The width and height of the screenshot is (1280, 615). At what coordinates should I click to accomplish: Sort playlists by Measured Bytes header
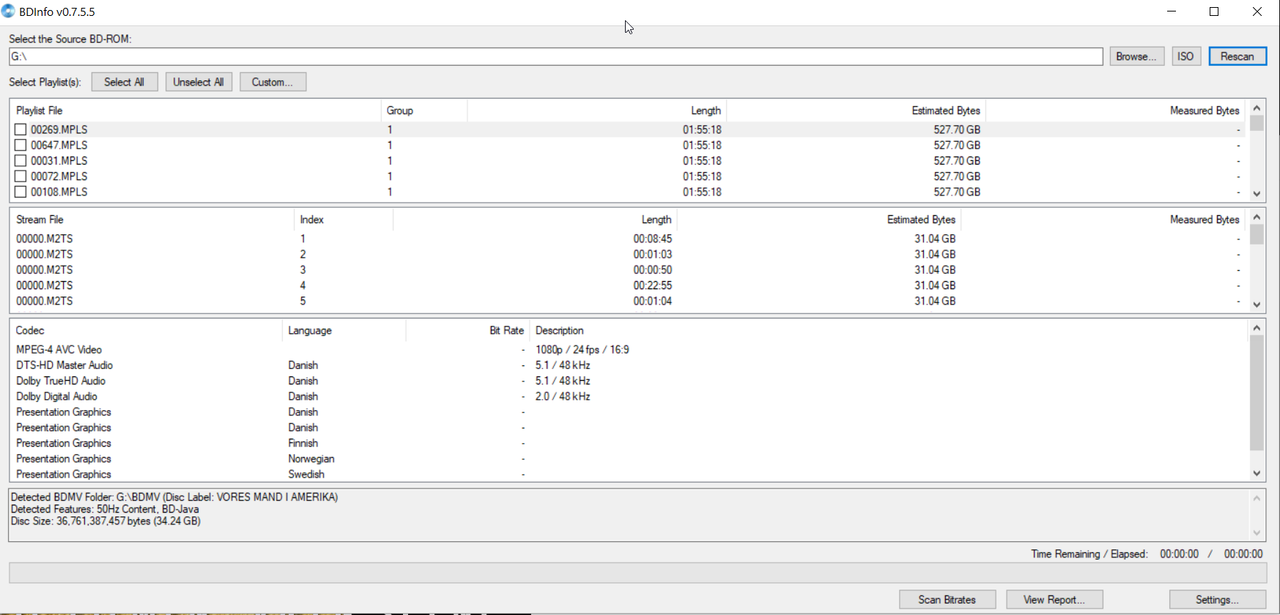coord(1116,111)
